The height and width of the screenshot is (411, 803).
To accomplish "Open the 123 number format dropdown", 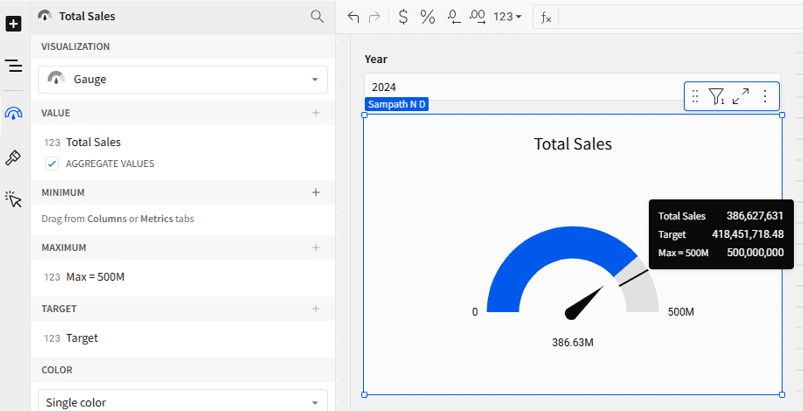I will click(x=508, y=16).
